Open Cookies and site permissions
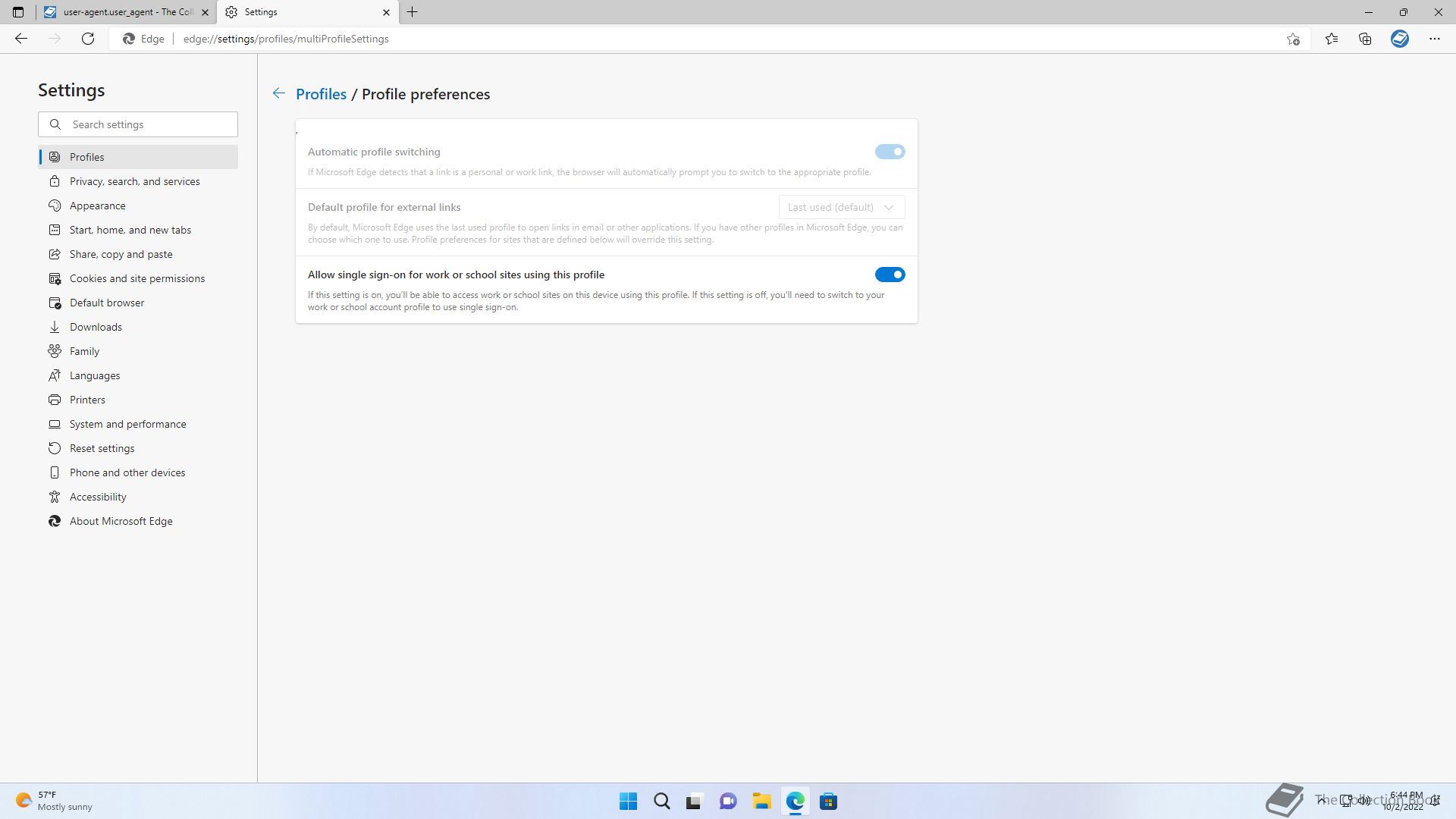1456x819 pixels. [x=138, y=278]
